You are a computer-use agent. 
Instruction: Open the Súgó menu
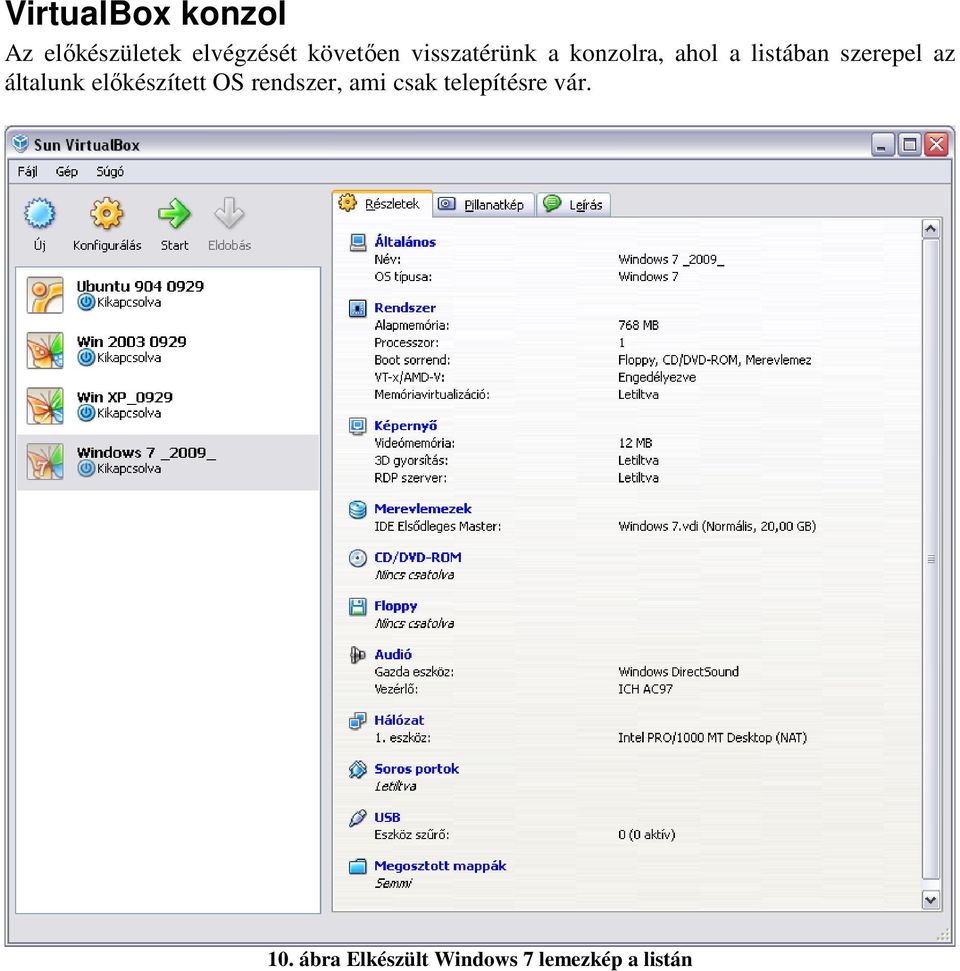110,172
